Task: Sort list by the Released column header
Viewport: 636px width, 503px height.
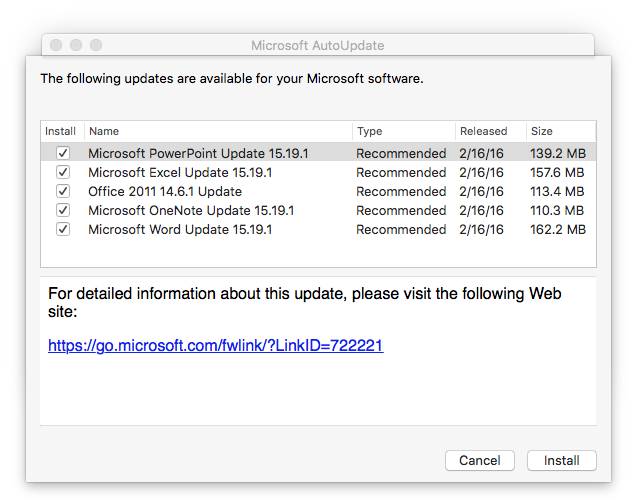Action: click(491, 131)
